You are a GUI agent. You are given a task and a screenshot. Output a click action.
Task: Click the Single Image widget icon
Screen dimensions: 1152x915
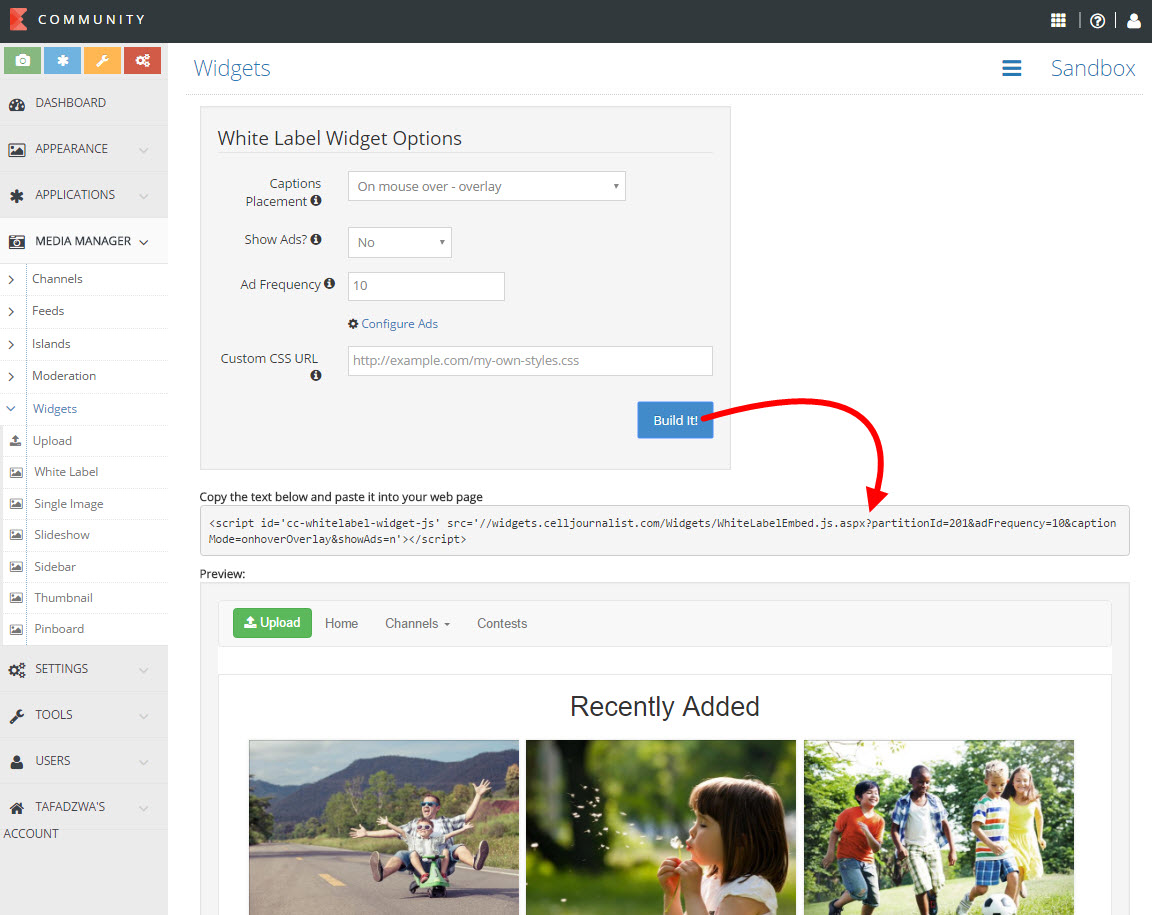(16, 504)
